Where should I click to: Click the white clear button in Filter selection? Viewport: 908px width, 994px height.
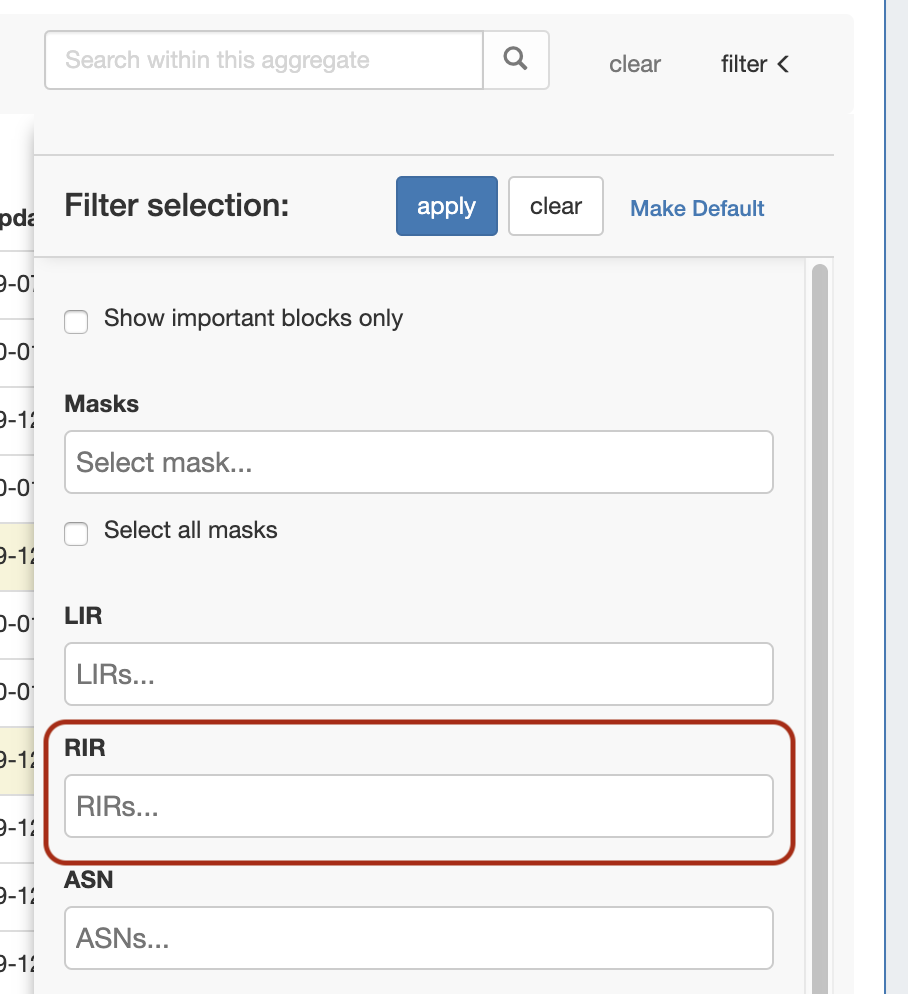(x=555, y=206)
